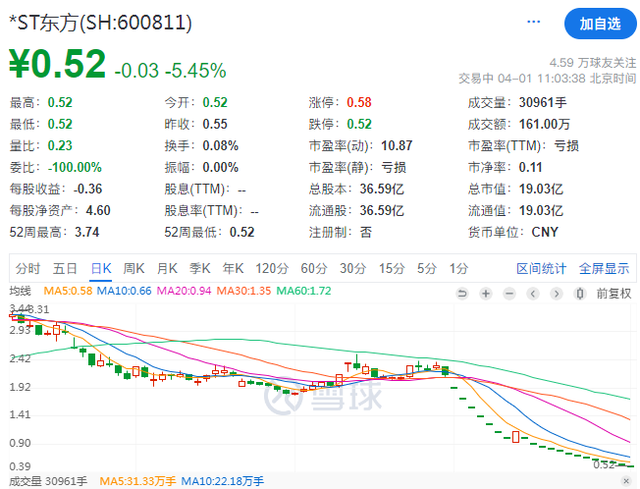The image size is (640, 489).
Task: Zoom in chart with plus icon
Action: click(x=486, y=293)
